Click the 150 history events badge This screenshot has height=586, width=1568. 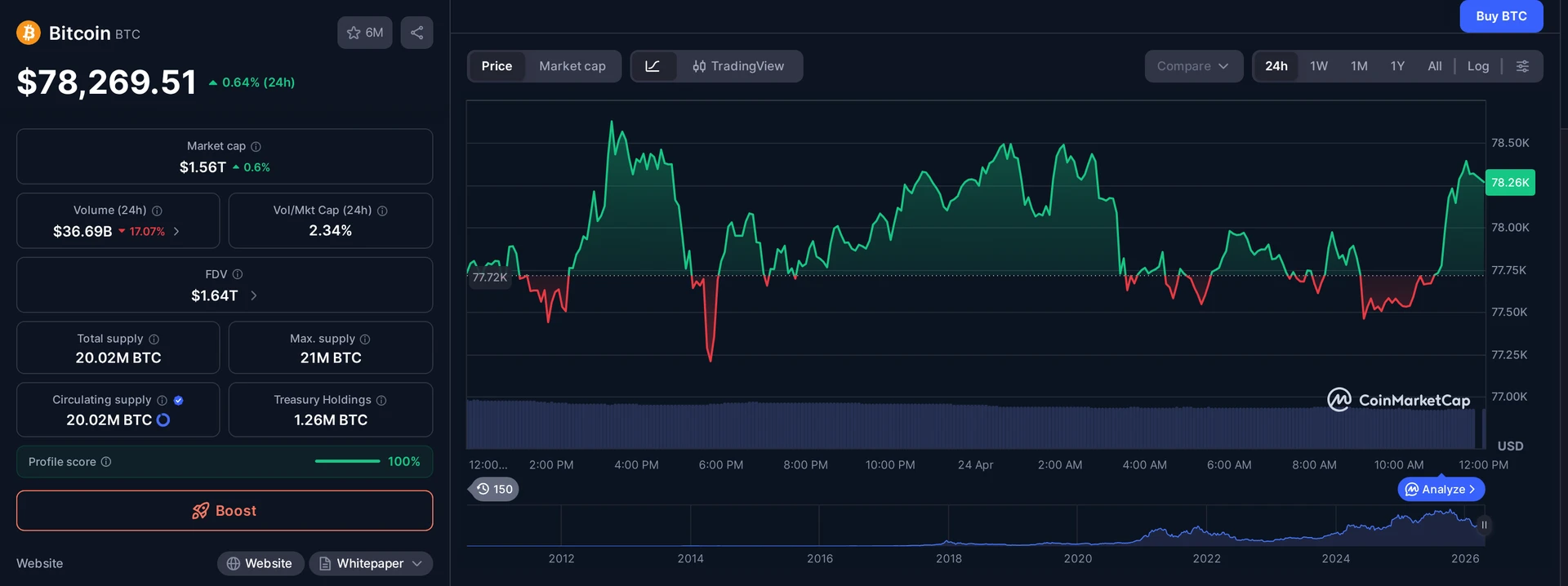[495, 489]
